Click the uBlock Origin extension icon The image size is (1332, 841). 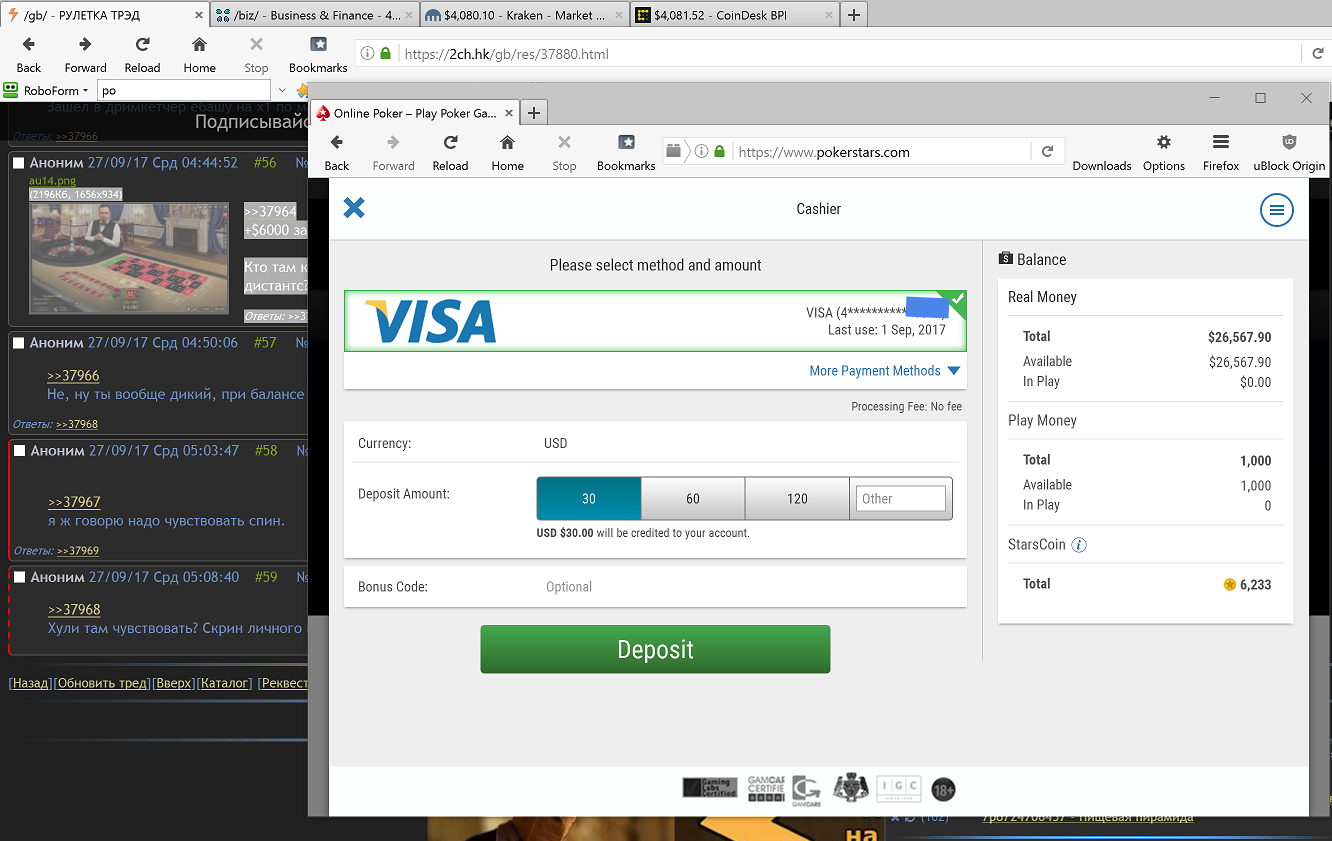pyautogui.click(x=1289, y=153)
